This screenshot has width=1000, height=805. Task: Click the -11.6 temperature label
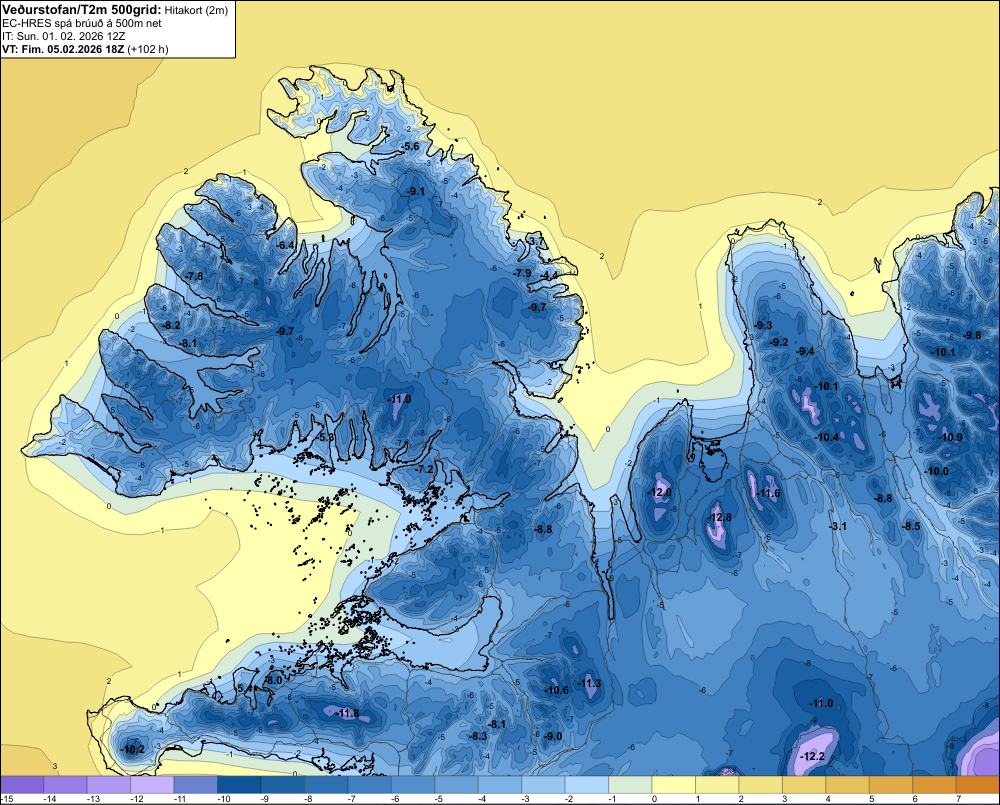tap(768, 493)
